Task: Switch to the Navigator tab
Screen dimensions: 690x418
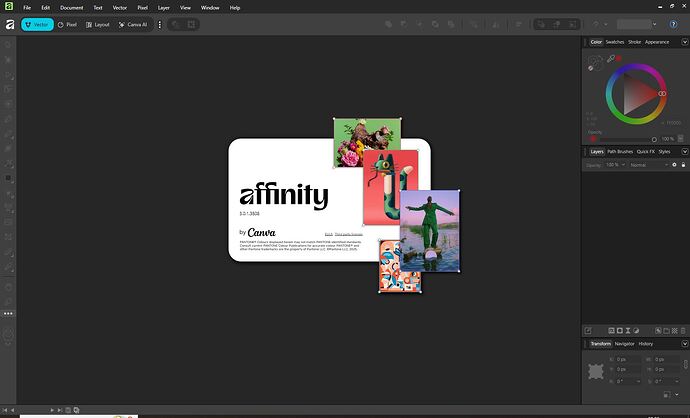Action: click(624, 344)
